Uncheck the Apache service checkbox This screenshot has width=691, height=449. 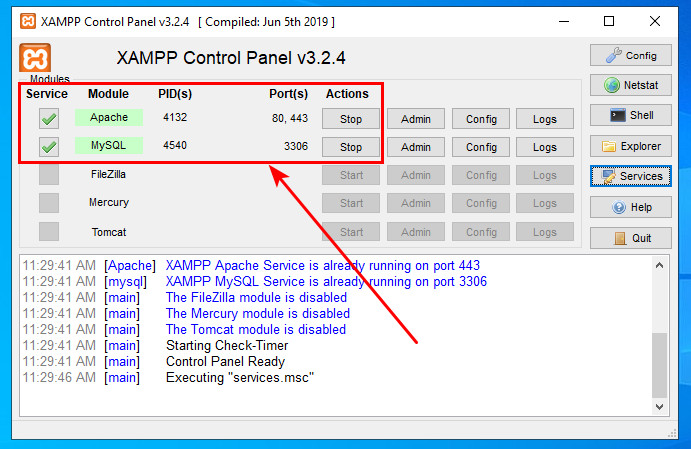(49, 119)
